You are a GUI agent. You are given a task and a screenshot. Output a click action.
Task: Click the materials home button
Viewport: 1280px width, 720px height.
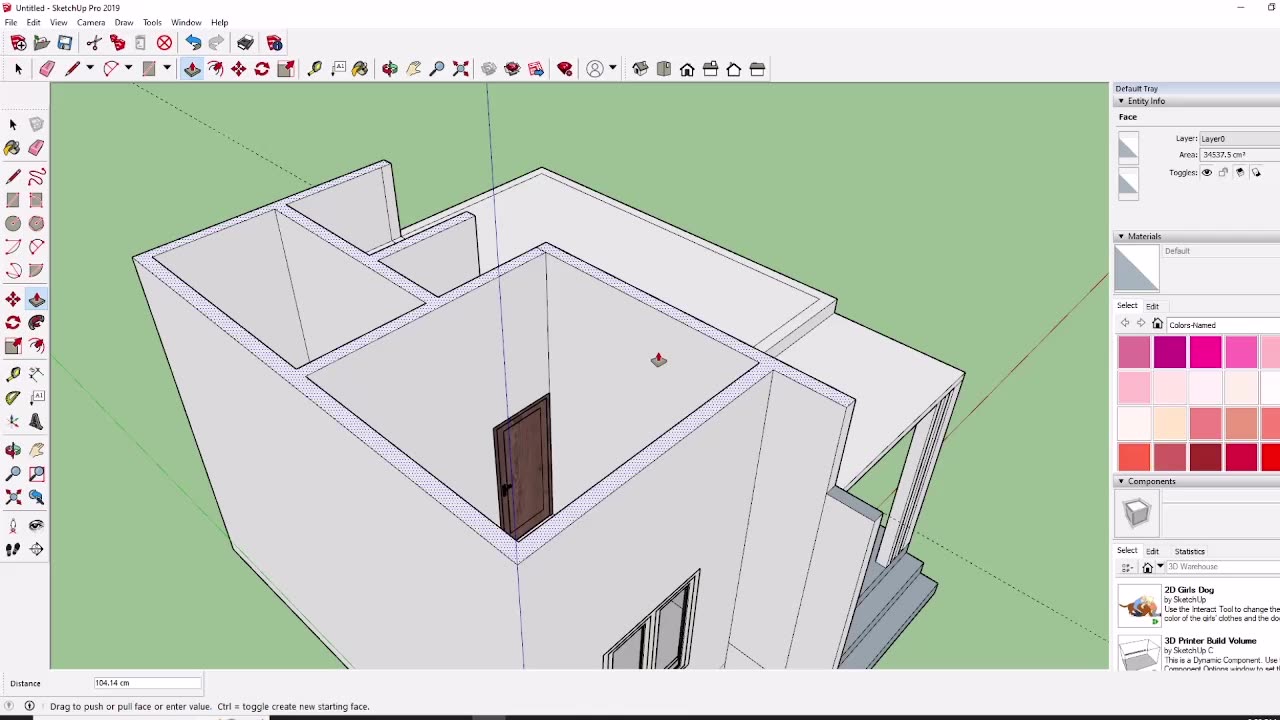(x=1157, y=324)
